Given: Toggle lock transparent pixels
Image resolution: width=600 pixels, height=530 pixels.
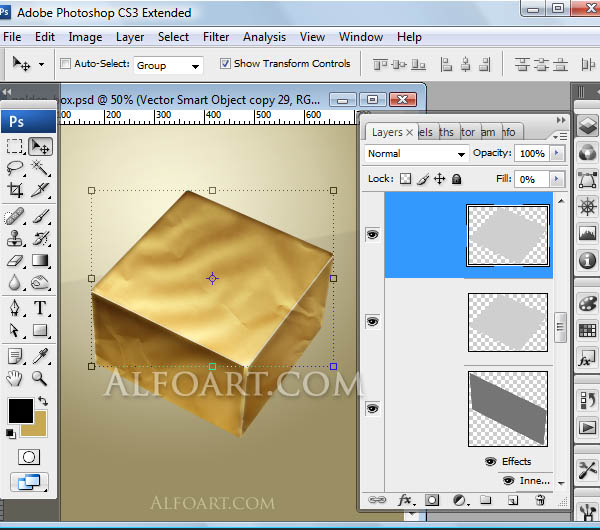Looking at the screenshot, I should (x=405, y=179).
